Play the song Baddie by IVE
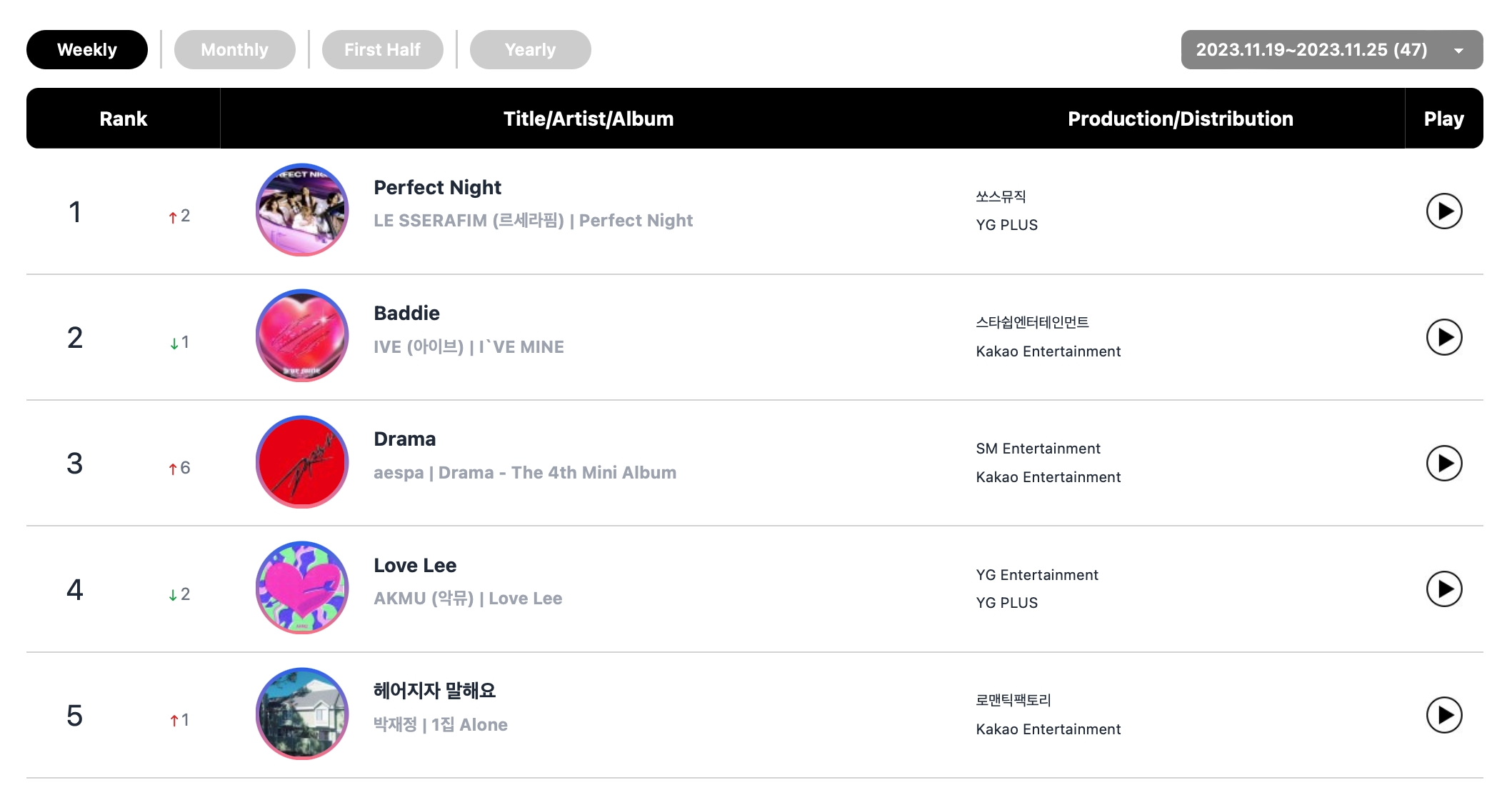The width and height of the screenshot is (1512, 790). pyautogui.click(x=1443, y=337)
